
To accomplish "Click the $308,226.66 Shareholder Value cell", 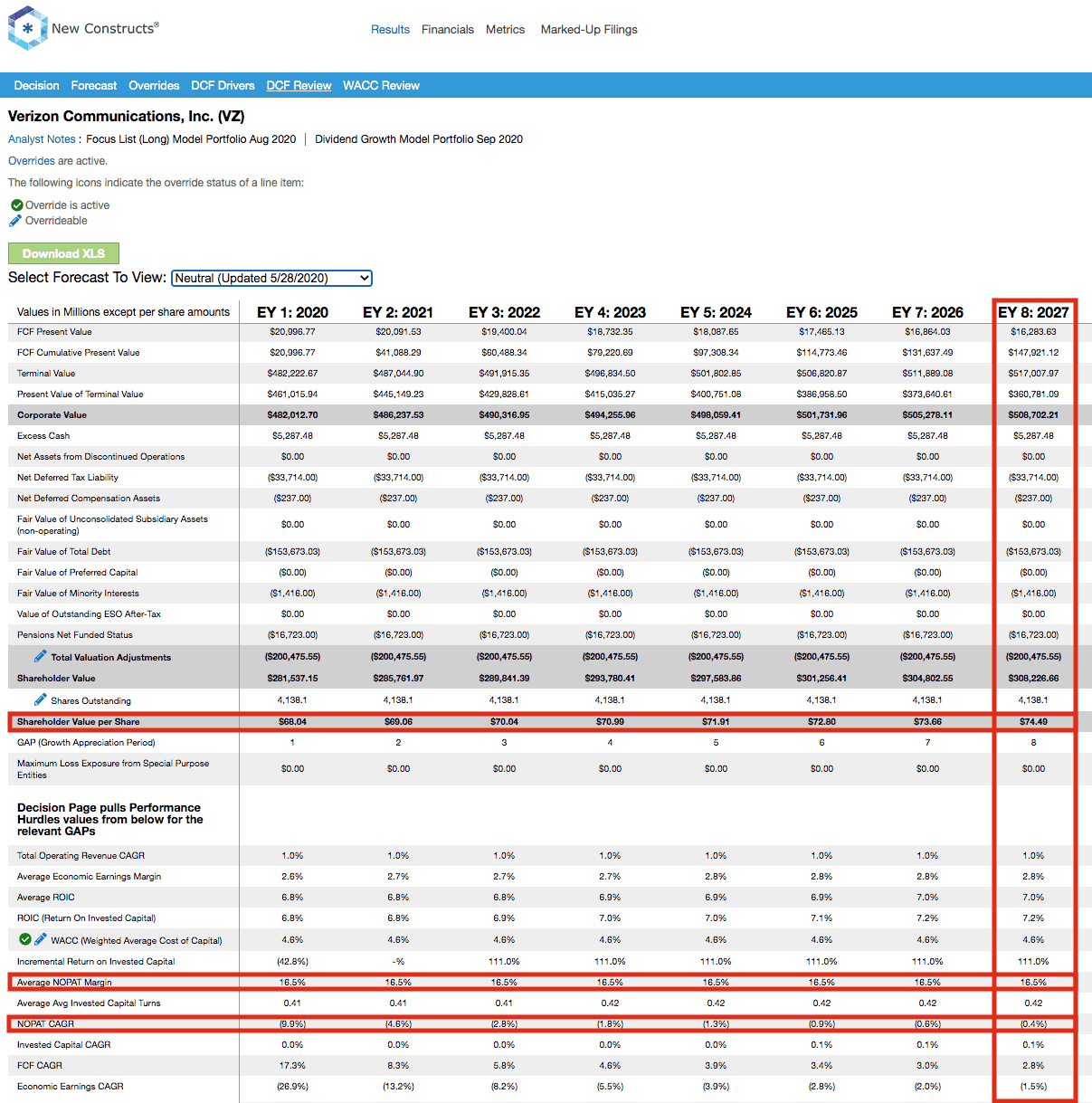I will coord(1033,679).
